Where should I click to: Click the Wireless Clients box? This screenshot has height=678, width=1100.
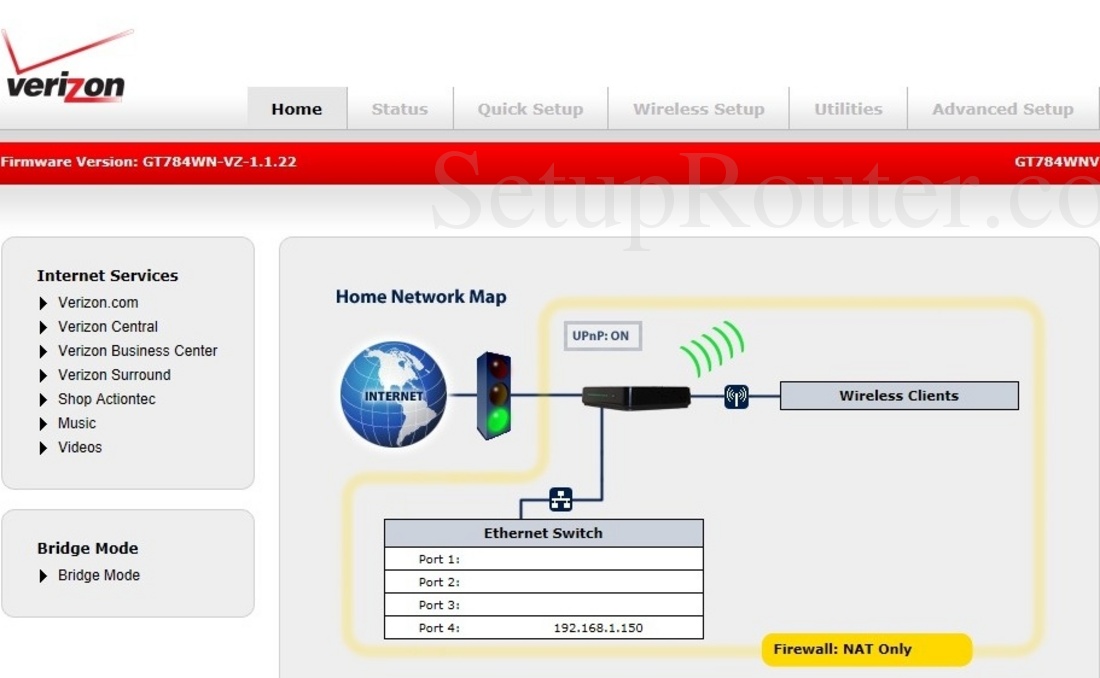point(898,395)
